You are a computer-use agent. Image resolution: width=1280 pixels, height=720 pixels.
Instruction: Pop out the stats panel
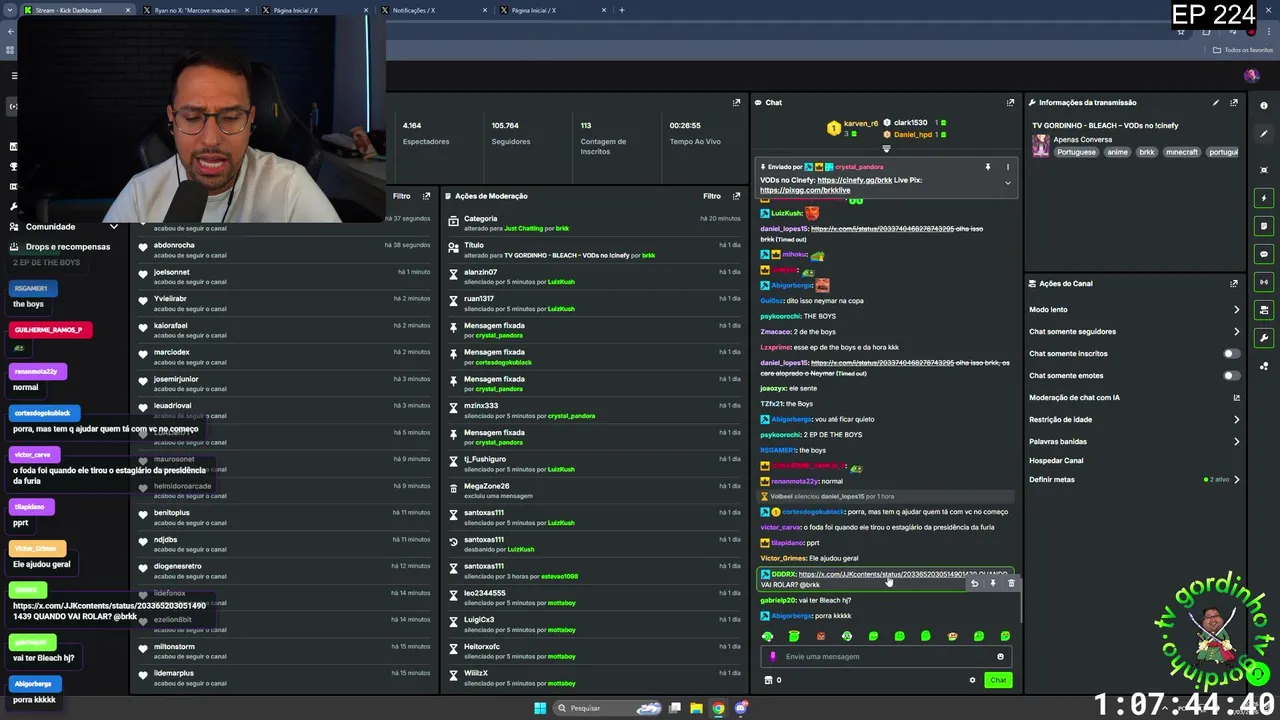(x=736, y=102)
